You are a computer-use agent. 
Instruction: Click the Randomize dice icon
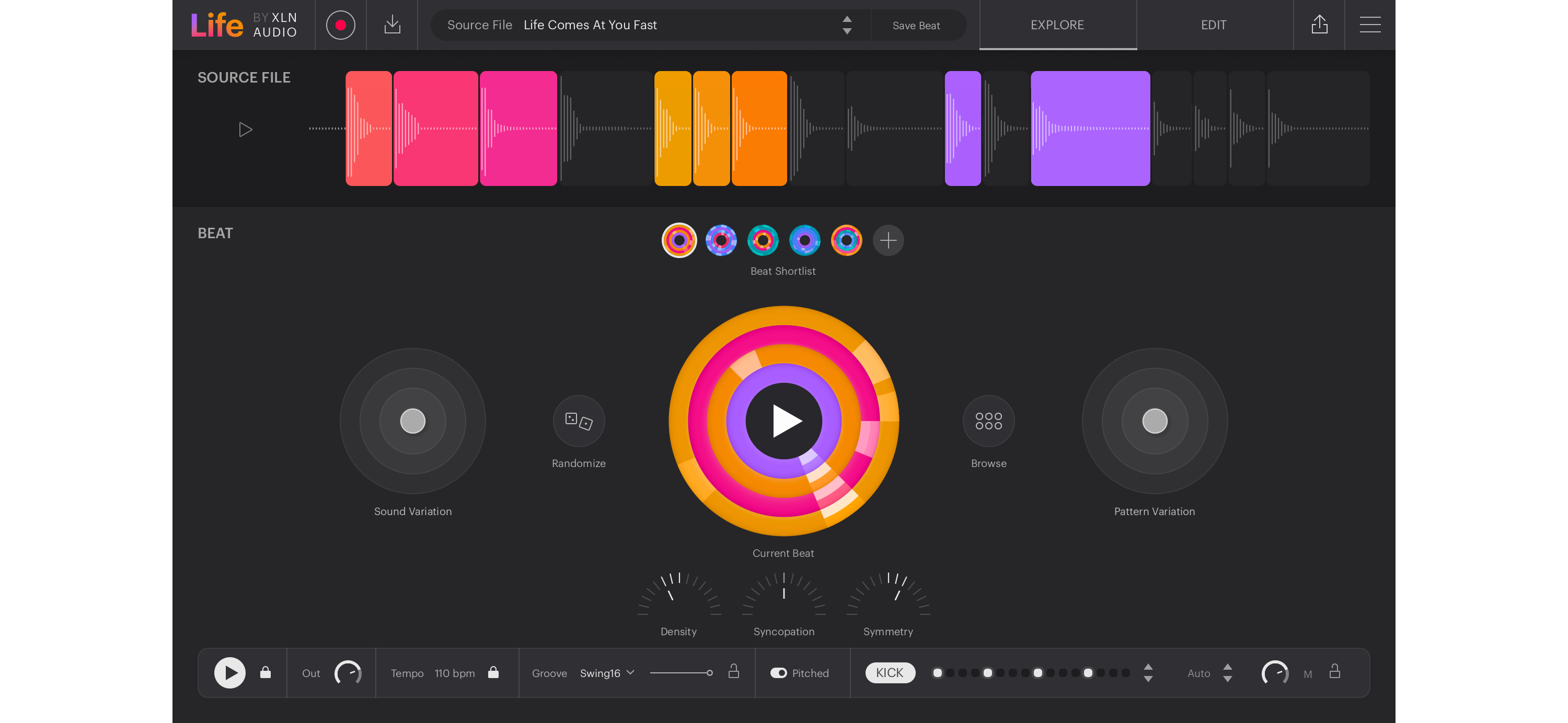click(x=578, y=421)
